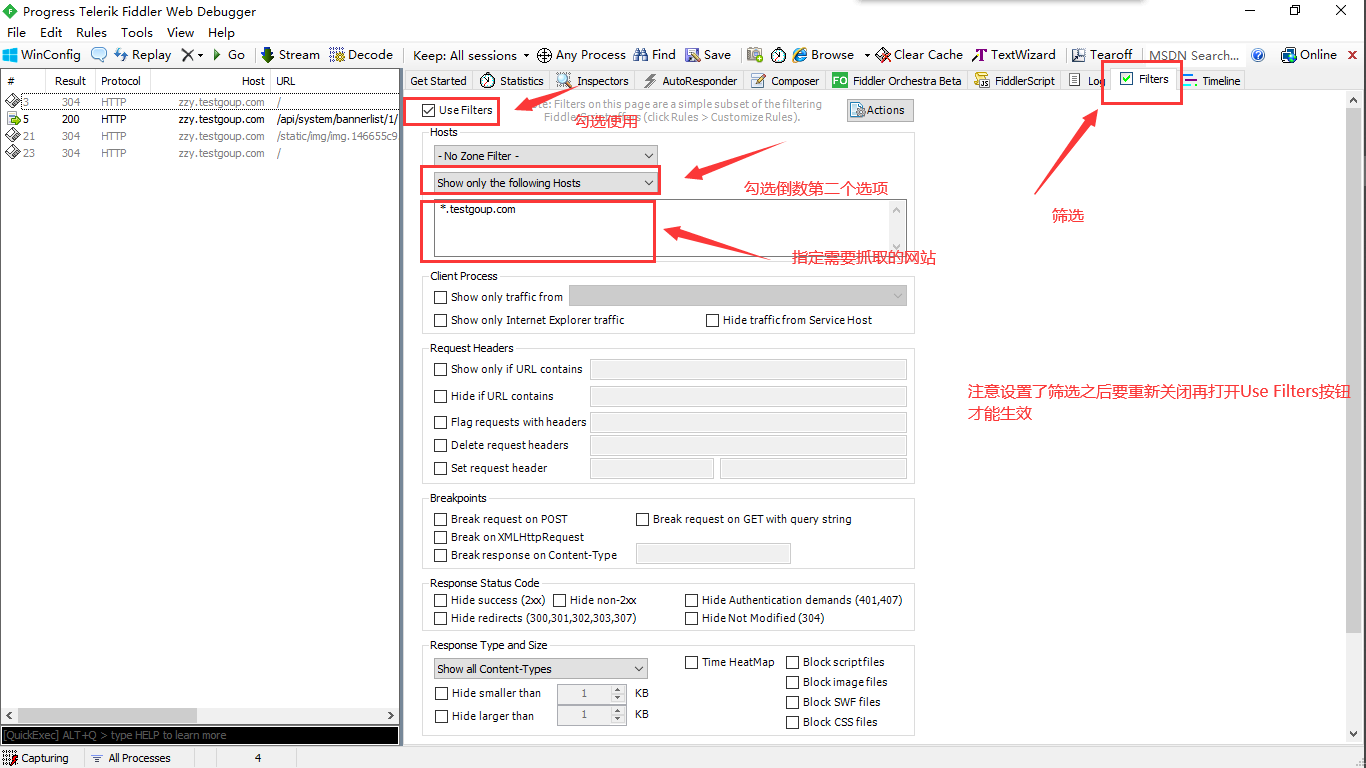
Task: Check Hide Not Modified (304)
Action: (692, 618)
